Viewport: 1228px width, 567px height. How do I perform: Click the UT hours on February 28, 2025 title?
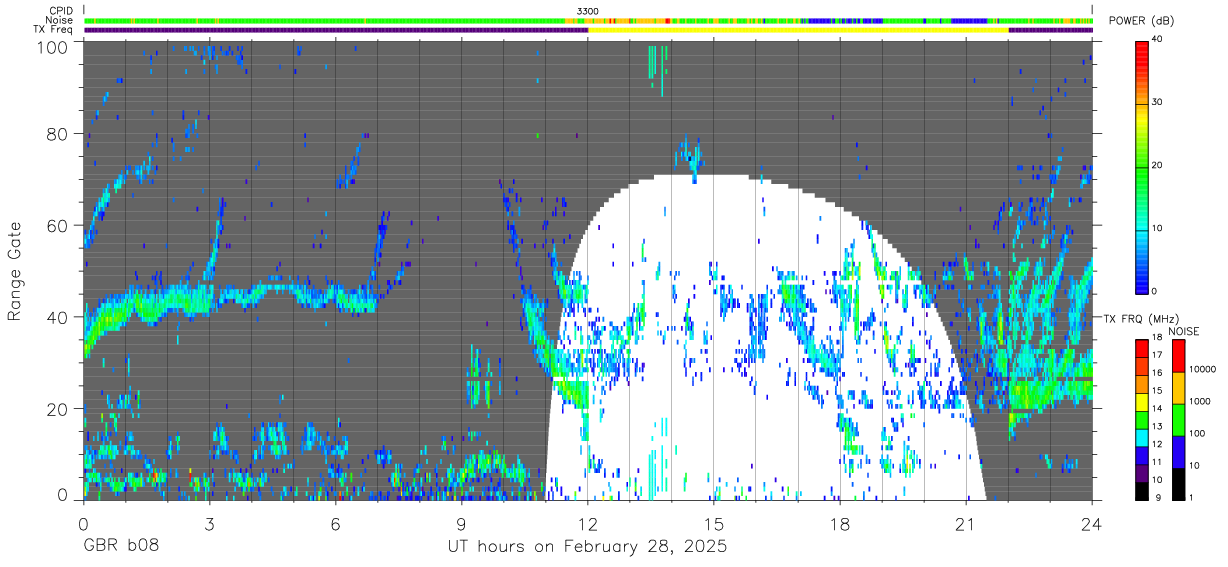588,548
